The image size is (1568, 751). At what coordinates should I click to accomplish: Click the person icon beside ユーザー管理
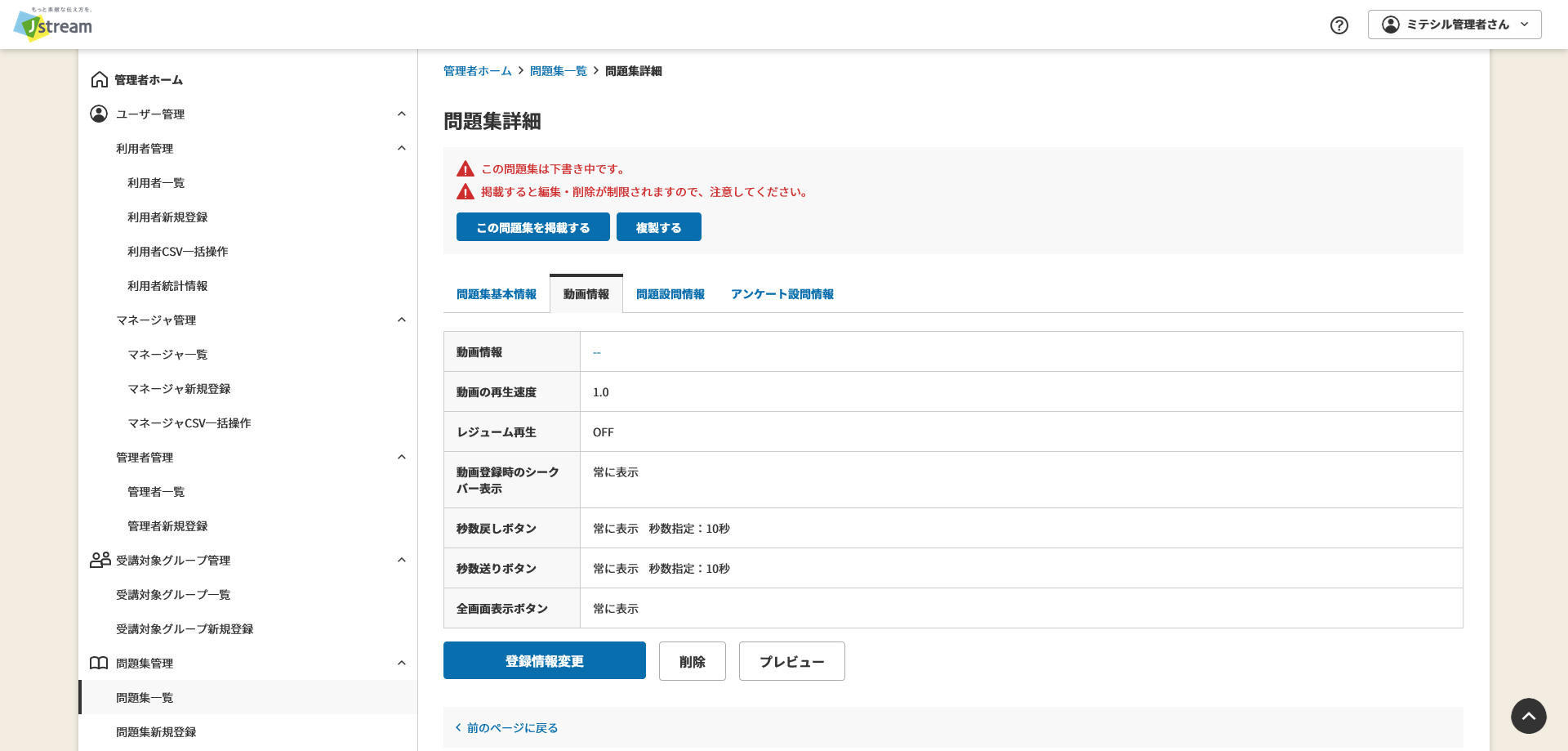coord(99,114)
